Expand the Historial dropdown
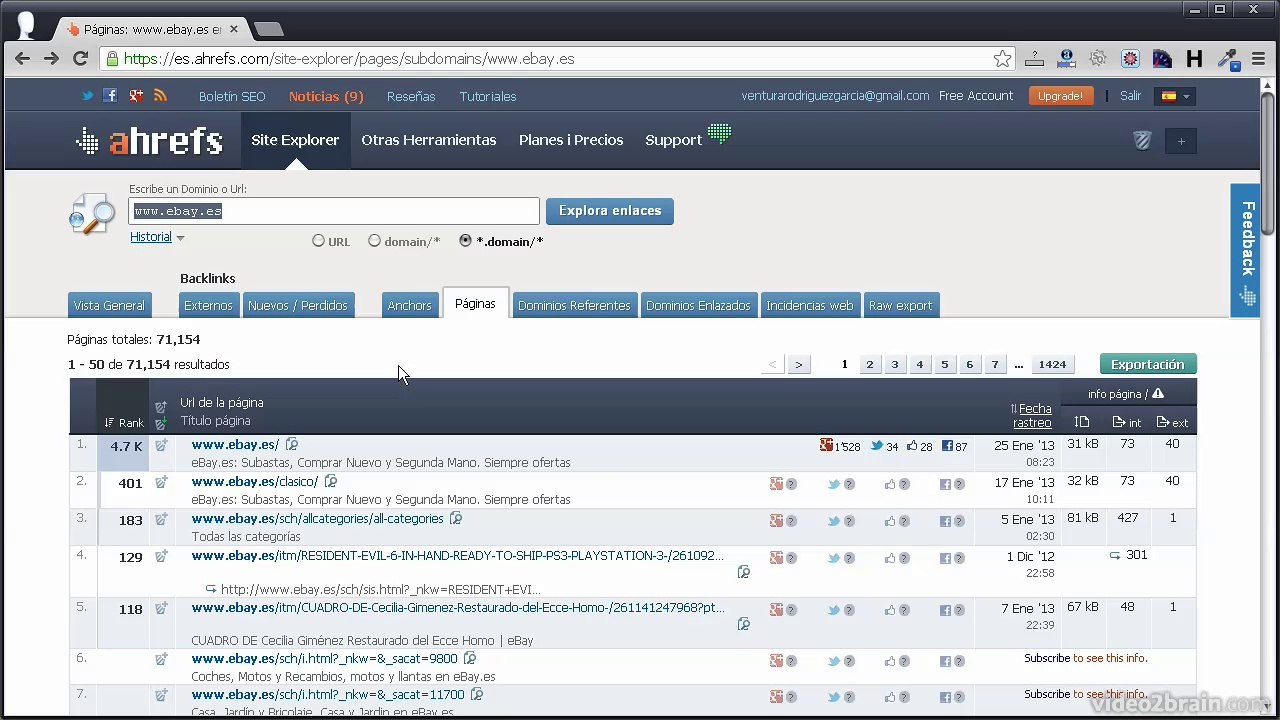 pyautogui.click(x=157, y=237)
